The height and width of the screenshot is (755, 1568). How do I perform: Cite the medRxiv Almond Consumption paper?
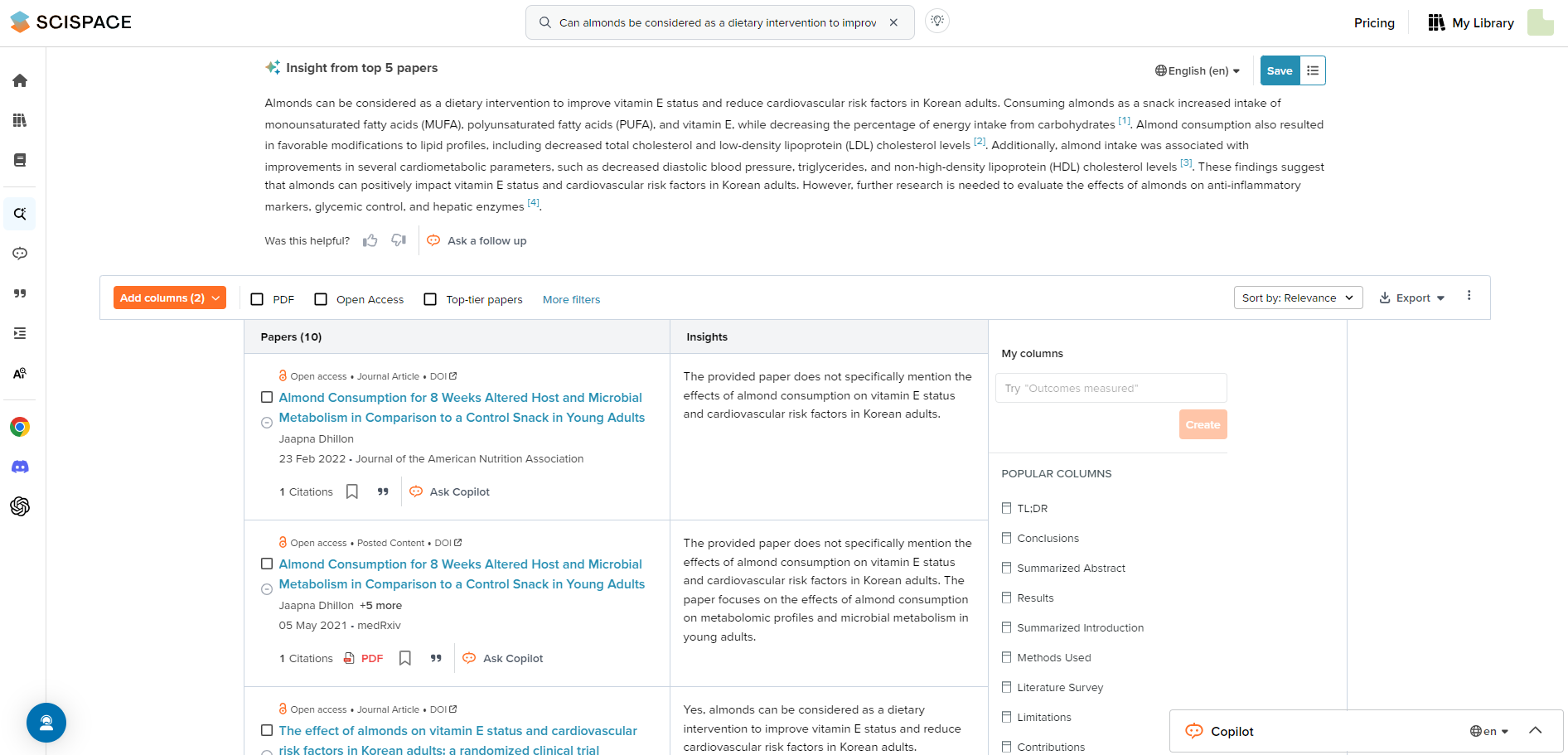point(436,658)
